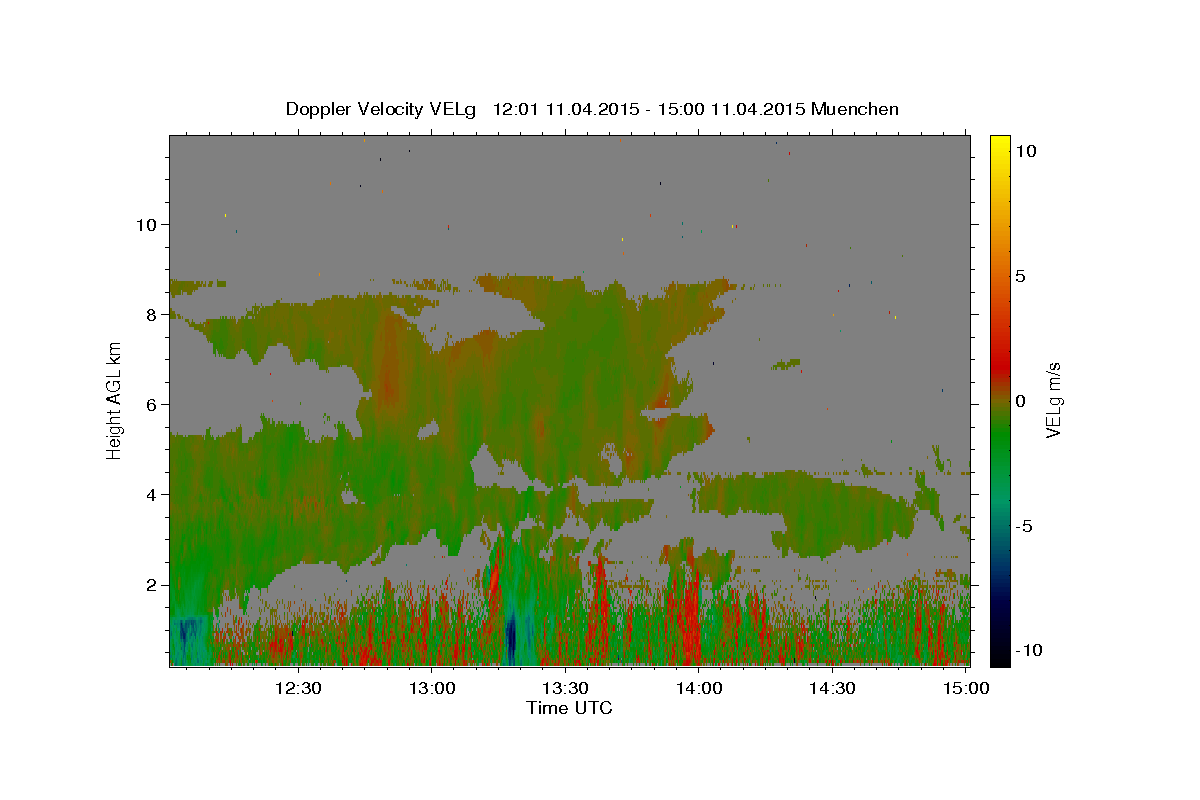Click the colorbar value -5 label
Image resolution: width=1200 pixels, height=800 pixels.
1024,526
